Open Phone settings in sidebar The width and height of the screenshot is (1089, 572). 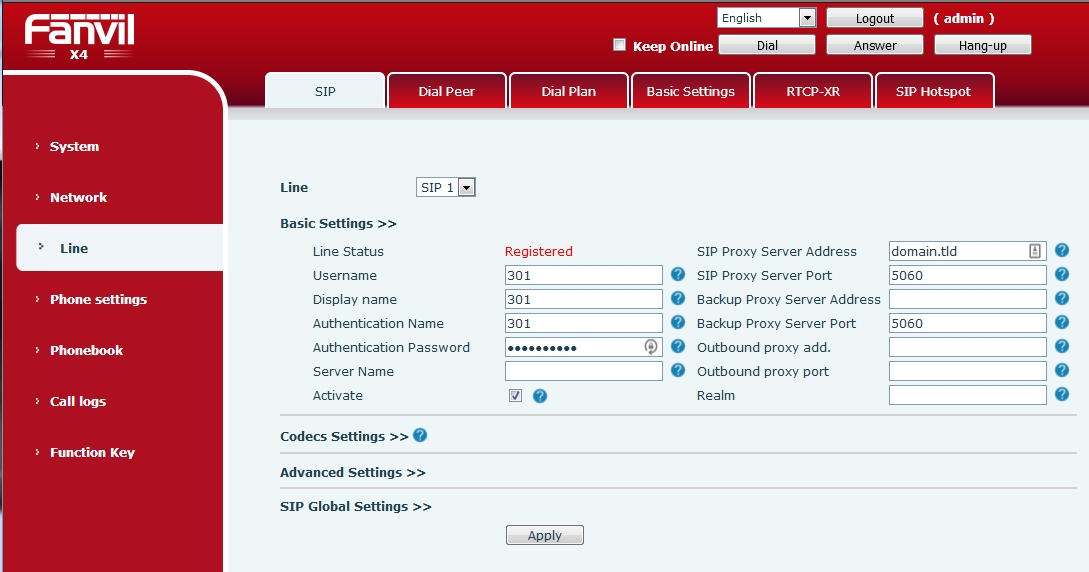pos(98,299)
